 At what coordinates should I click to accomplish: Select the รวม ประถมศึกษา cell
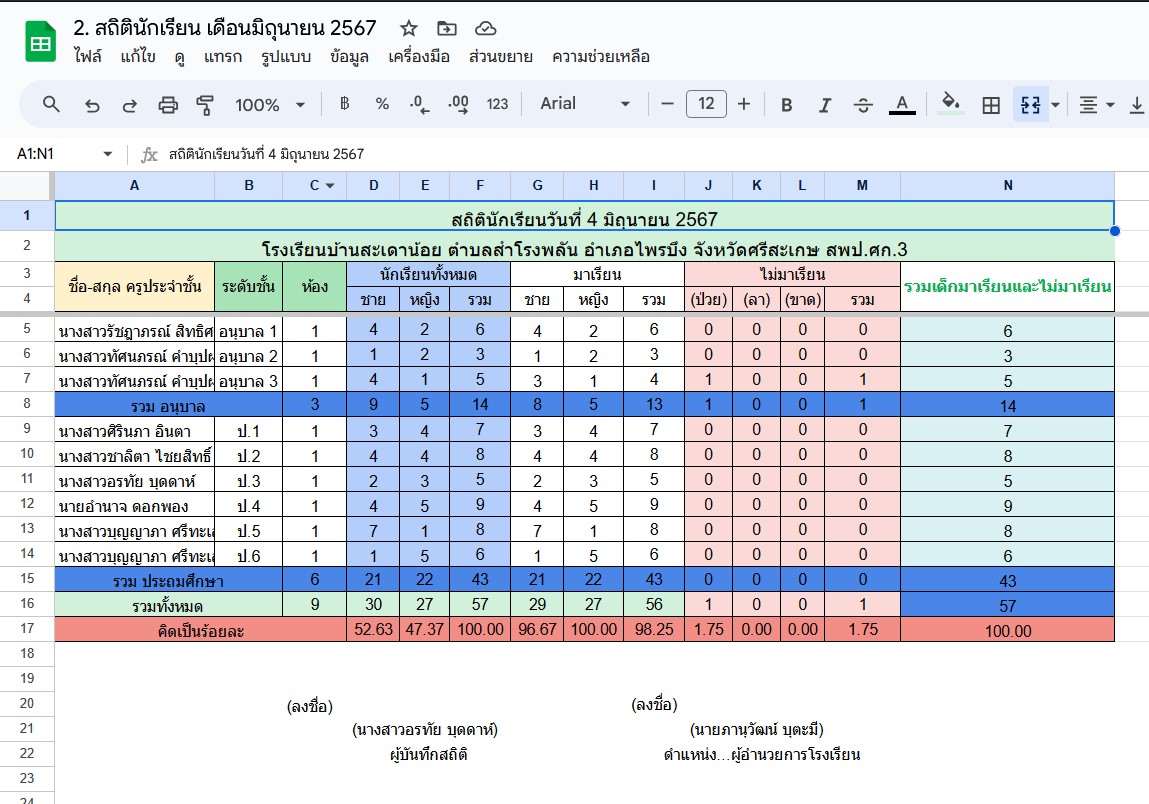coord(169,579)
